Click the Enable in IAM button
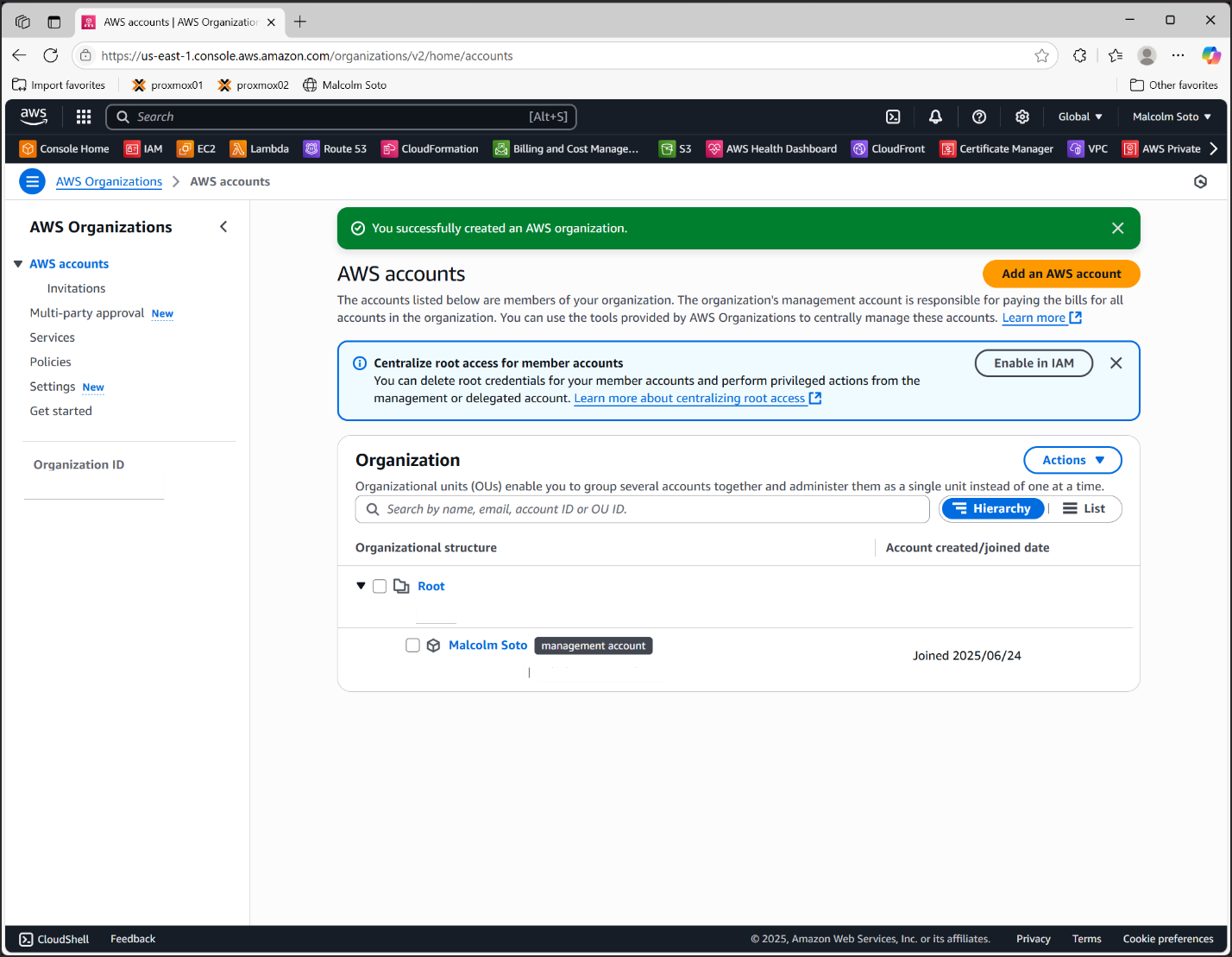This screenshot has width=1232, height=957. click(1033, 363)
